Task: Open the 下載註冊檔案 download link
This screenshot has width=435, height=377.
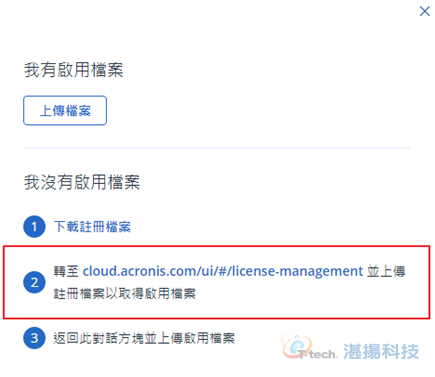Action: [92, 227]
